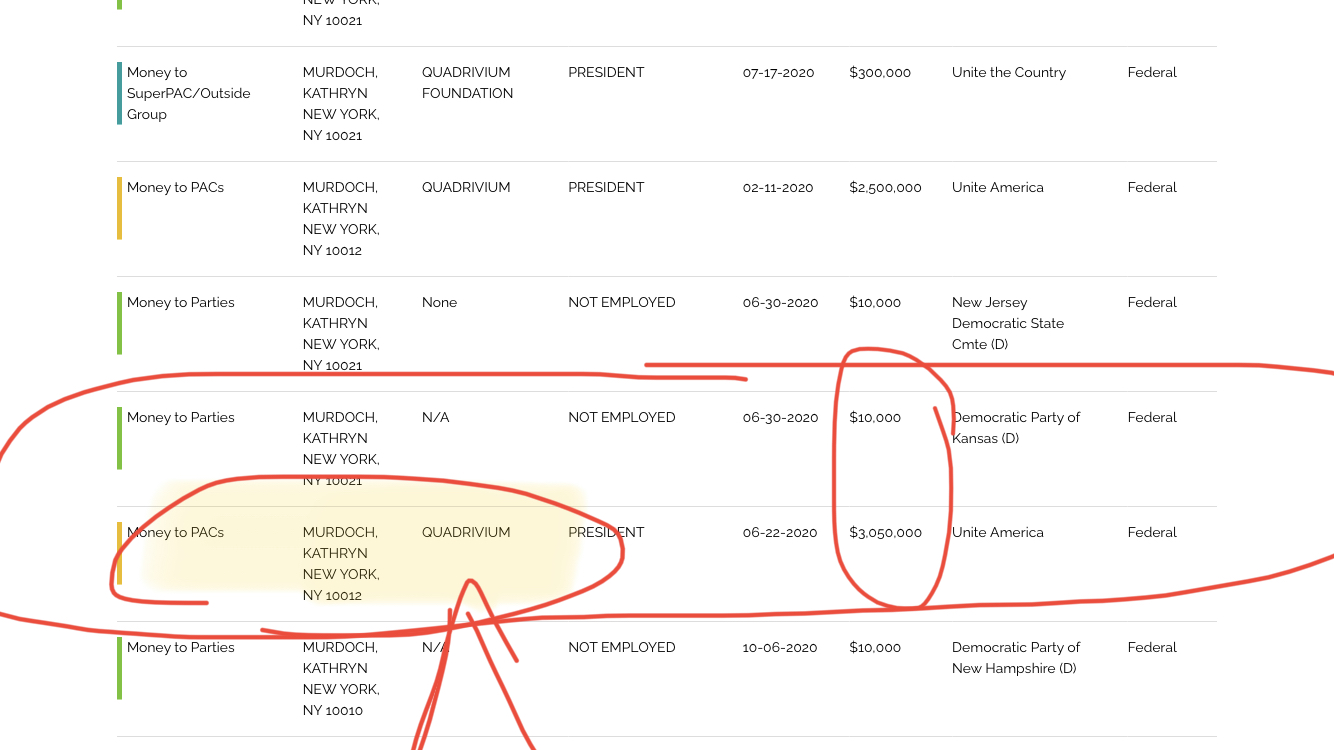The width and height of the screenshot is (1334, 750).
Task: Select the $3,050,000 amount
Action: coord(885,533)
